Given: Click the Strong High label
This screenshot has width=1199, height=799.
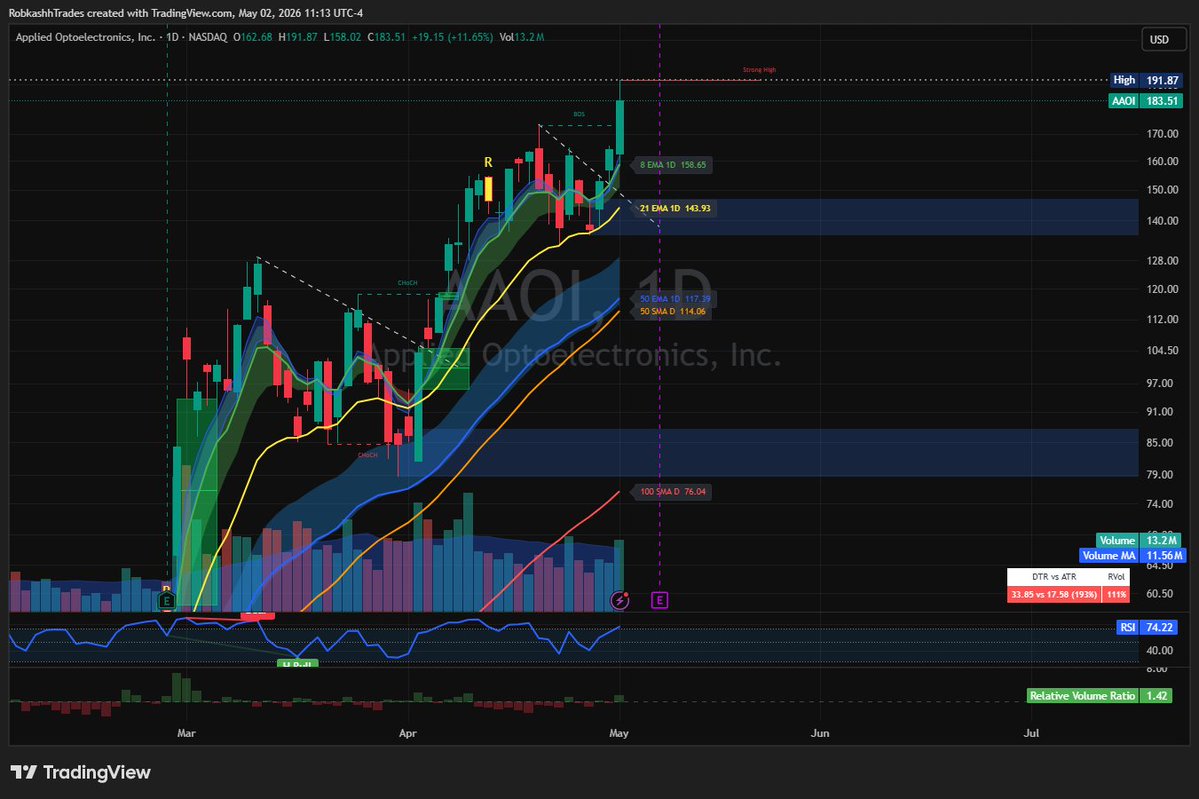Looking at the screenshot, I should click(x=759, y=70).
